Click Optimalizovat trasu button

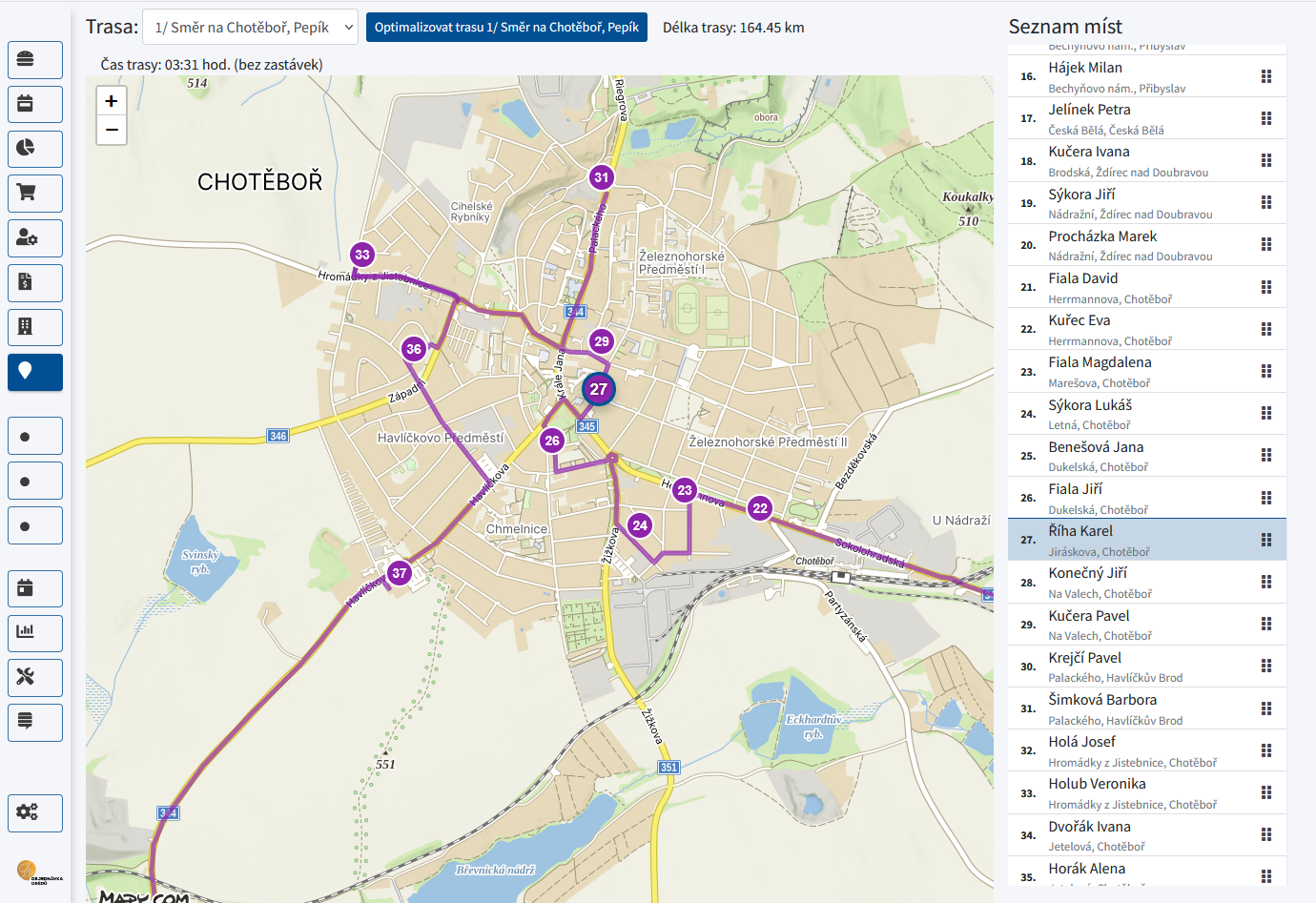506,28
